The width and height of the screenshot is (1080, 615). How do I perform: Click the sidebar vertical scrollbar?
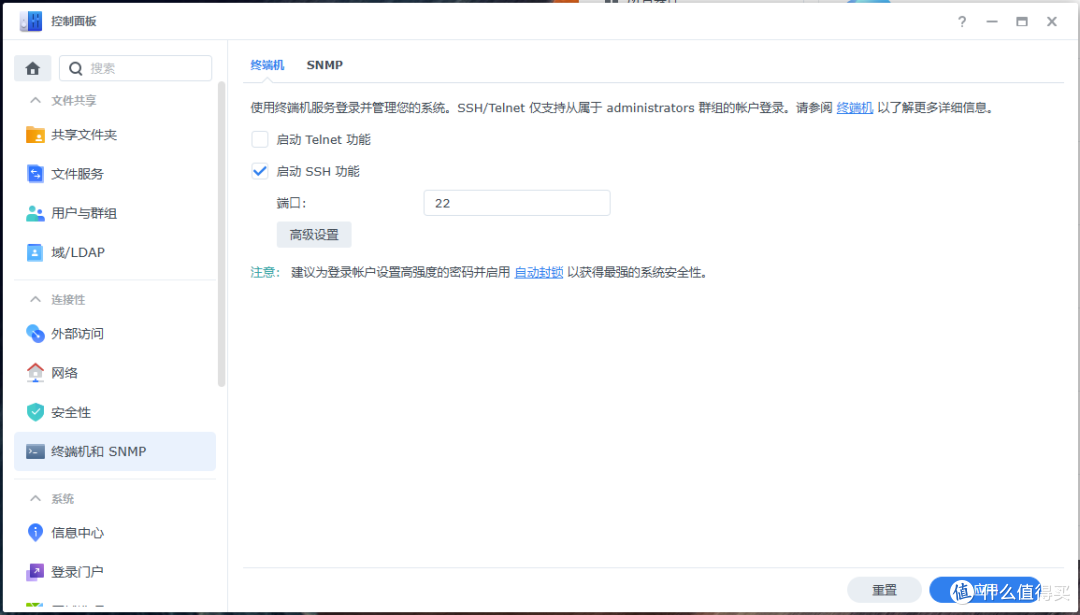tap(222, 234)
